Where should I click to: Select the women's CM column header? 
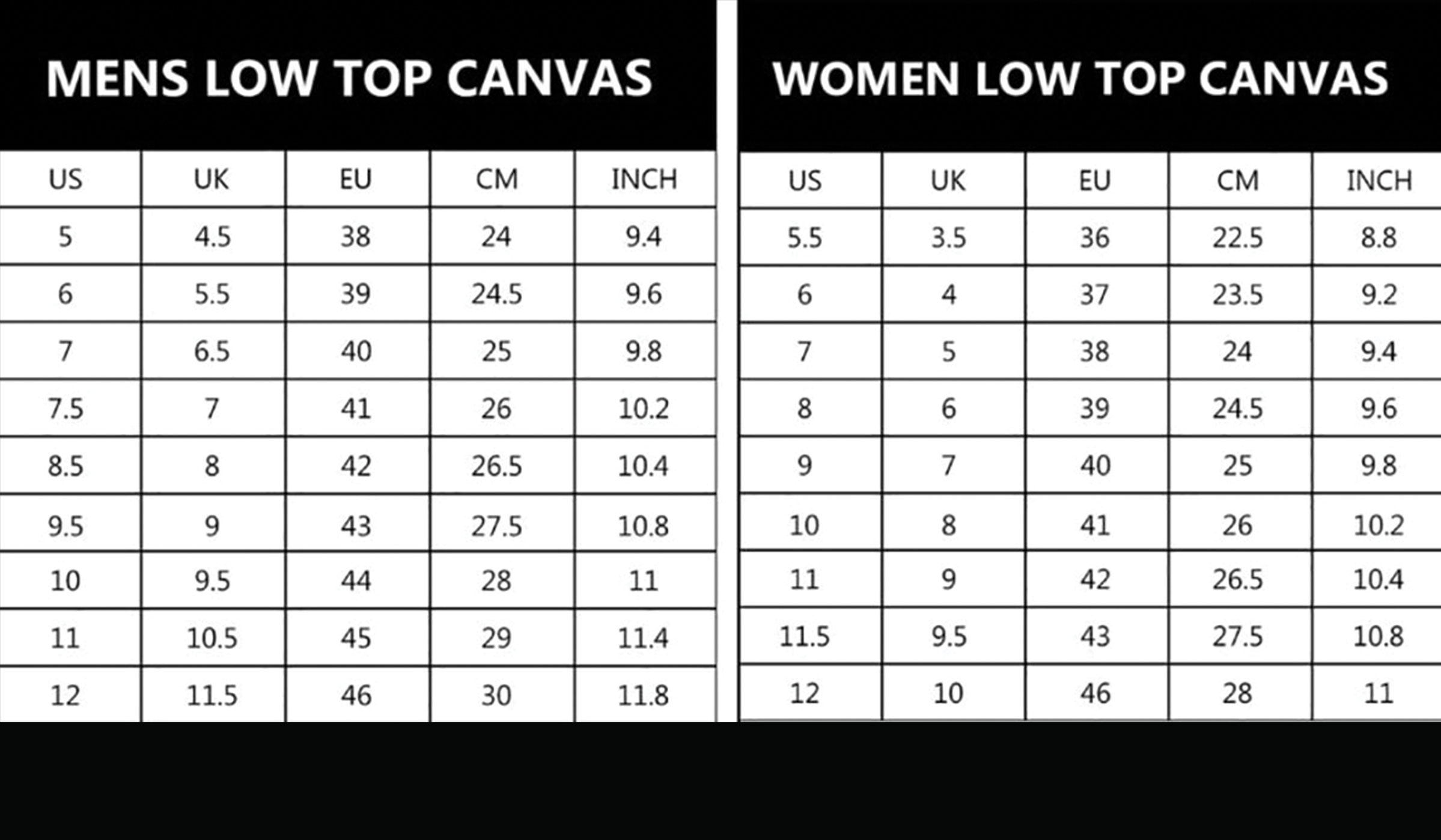coord(1240,180)
